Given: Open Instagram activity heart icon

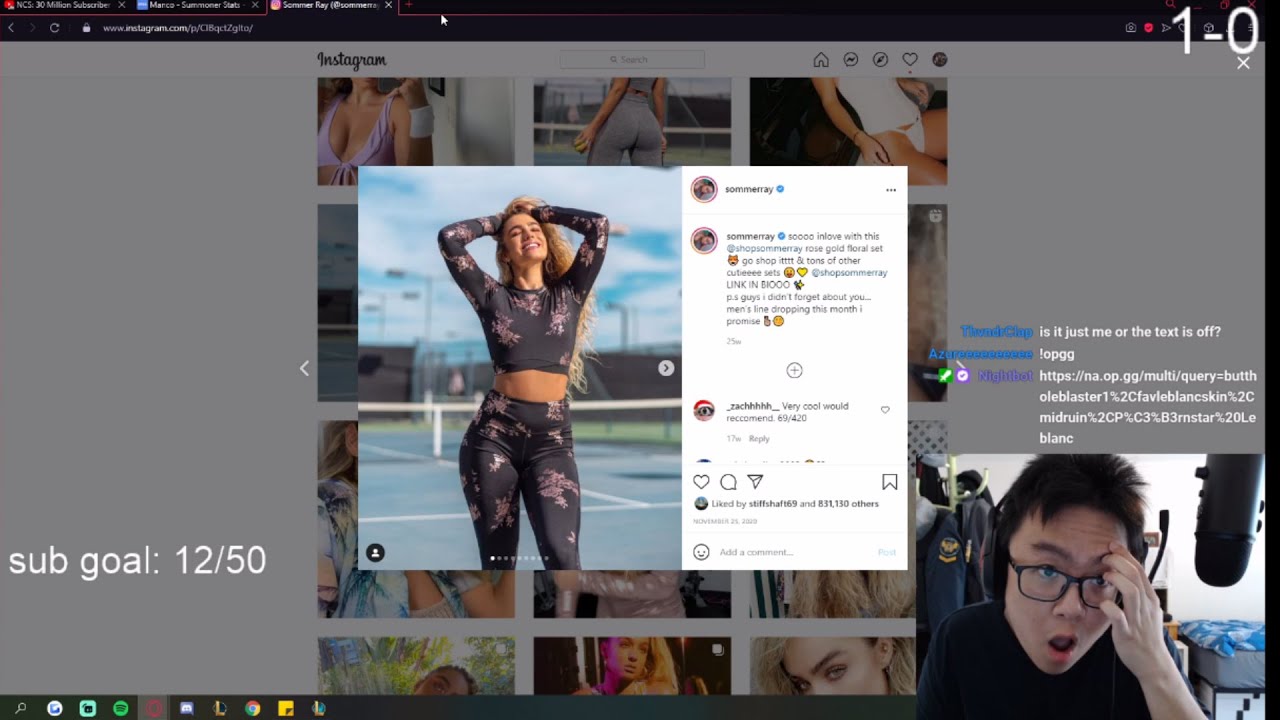Looking at the screenshot, I should tap(910, 60).
